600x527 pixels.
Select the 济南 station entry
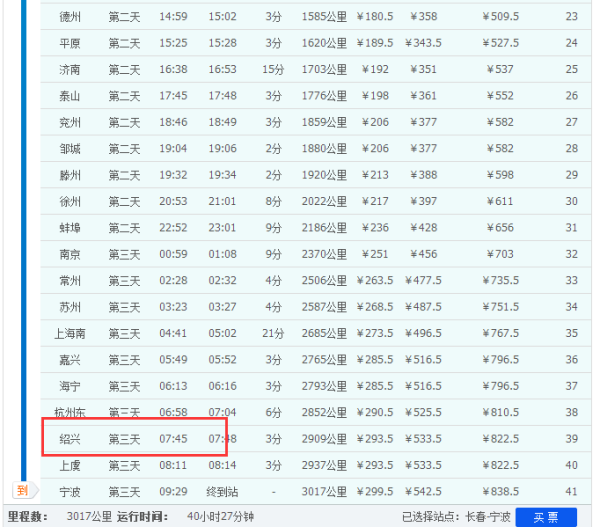click(x=70, y=69)
